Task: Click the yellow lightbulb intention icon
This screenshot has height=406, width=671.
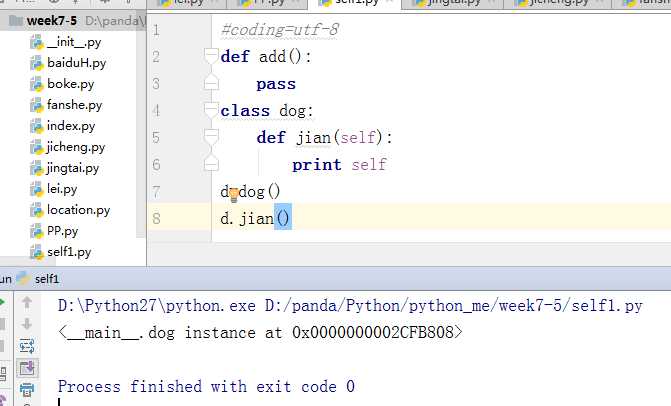Action: [x=234, y=195]
